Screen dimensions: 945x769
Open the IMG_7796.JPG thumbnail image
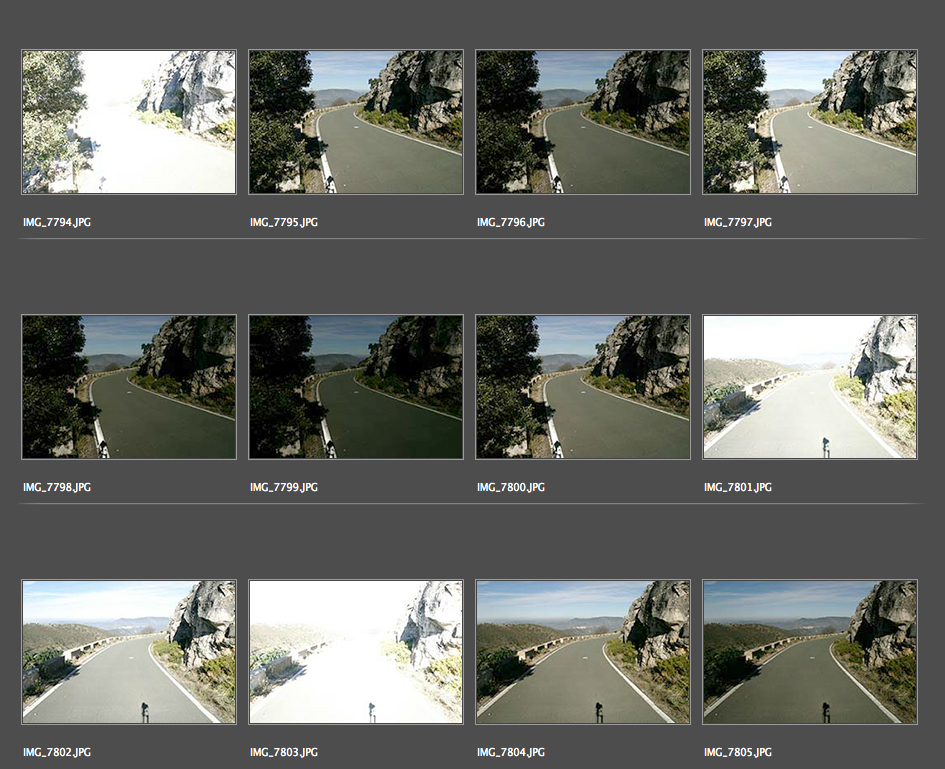pos(583,122)
